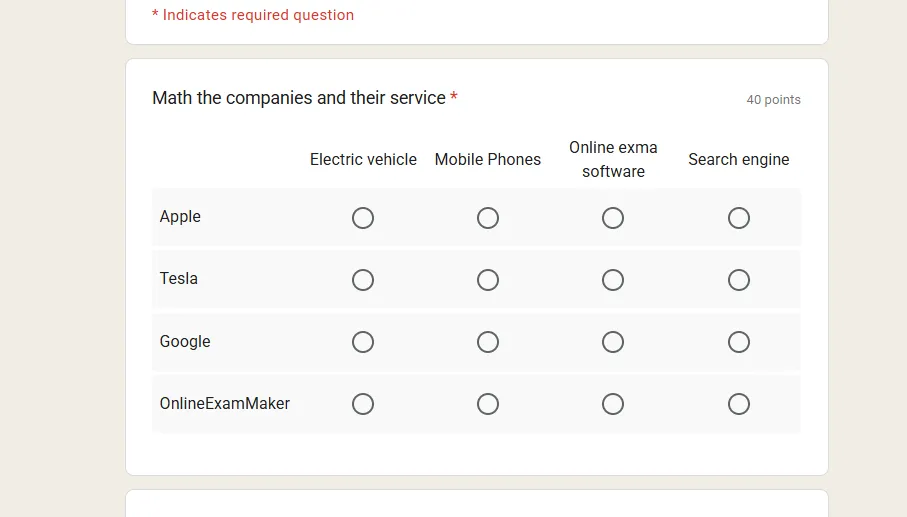Pick Mobile Phones for OnlineExamMaker
Screen dimensions: 907x517
[488, 404]
